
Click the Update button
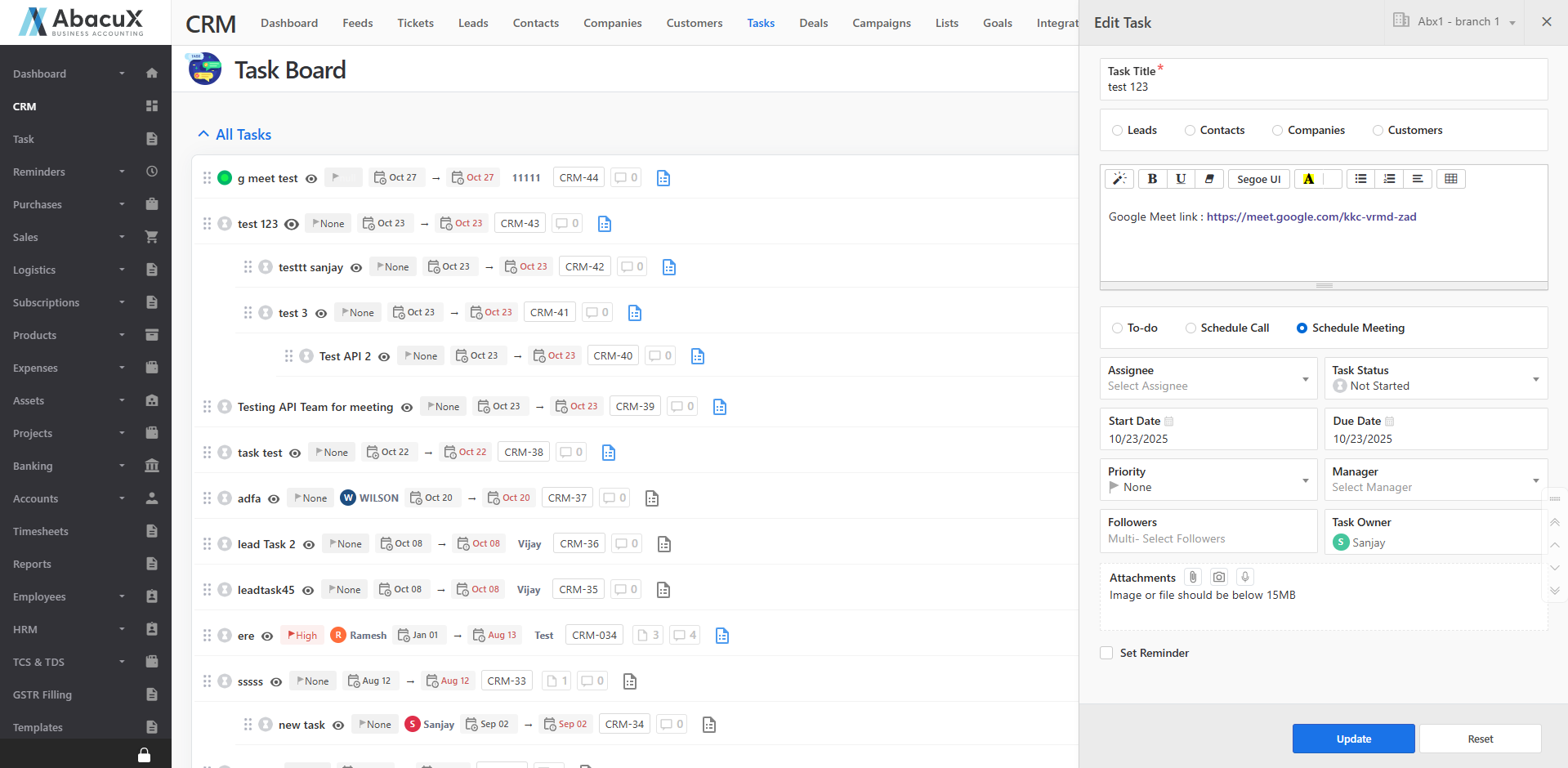1353,739
